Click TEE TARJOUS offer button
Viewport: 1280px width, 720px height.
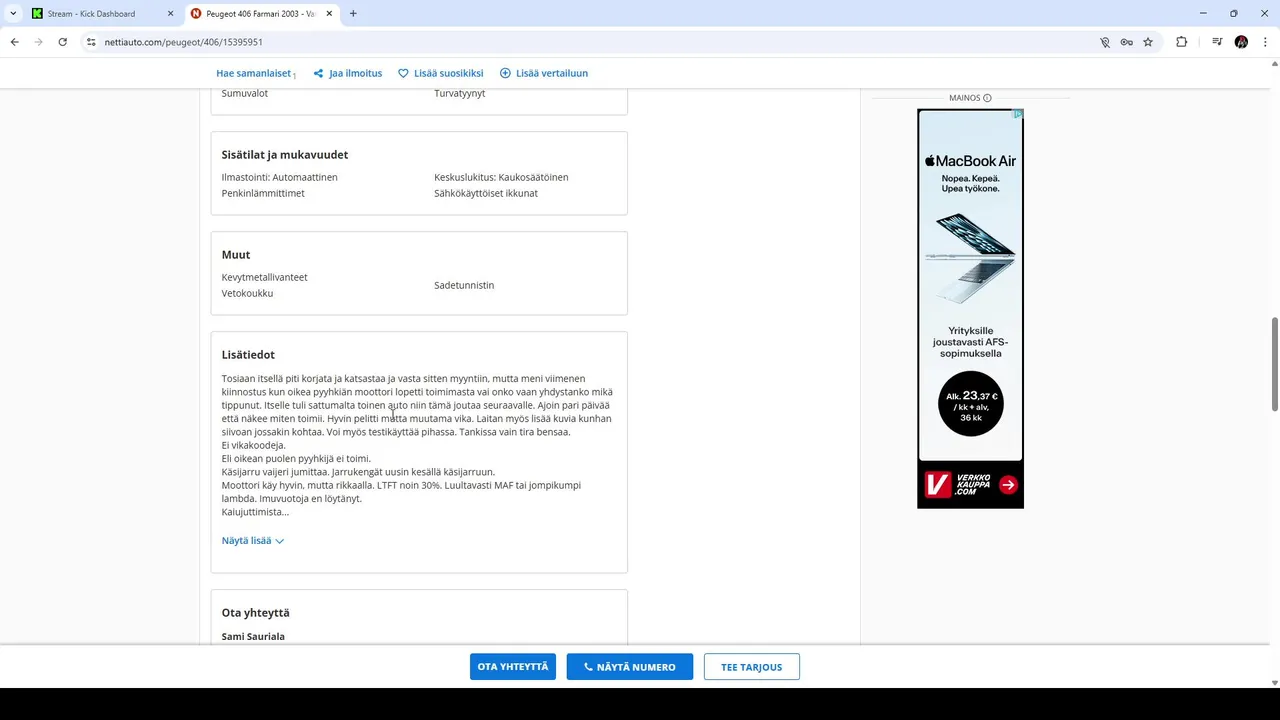[752, 667]
